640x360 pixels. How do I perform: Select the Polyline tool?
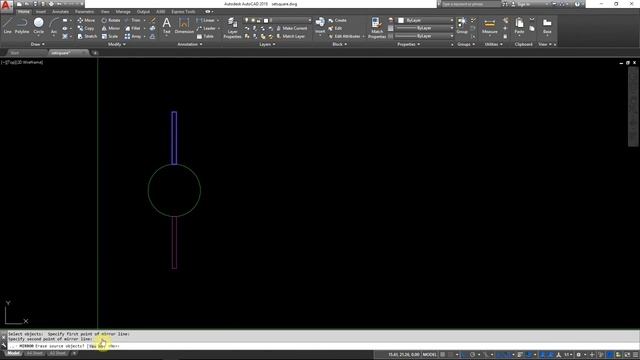click(22, 26)
